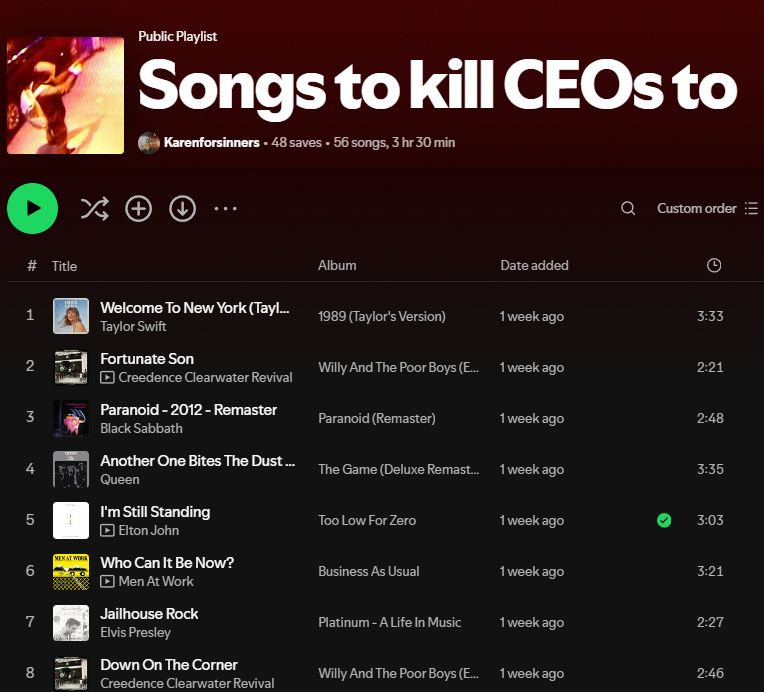Add playlist to Your Library
Image resolution: width=764 pixels, height=692 pixels.
[138, 209]
